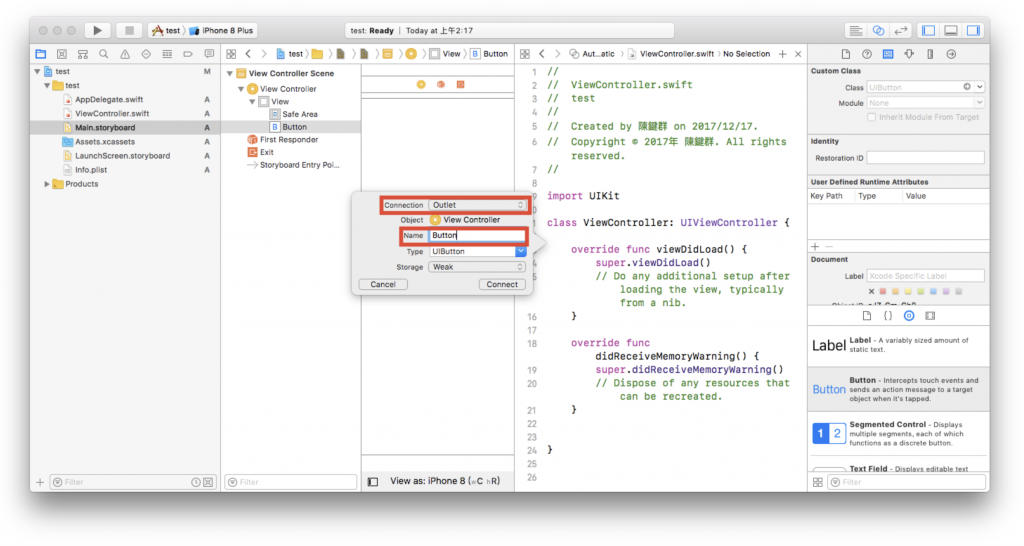This screenshot has width=1024, height=546.
Task: Open the Test navigator
Action: click(146, 54)
